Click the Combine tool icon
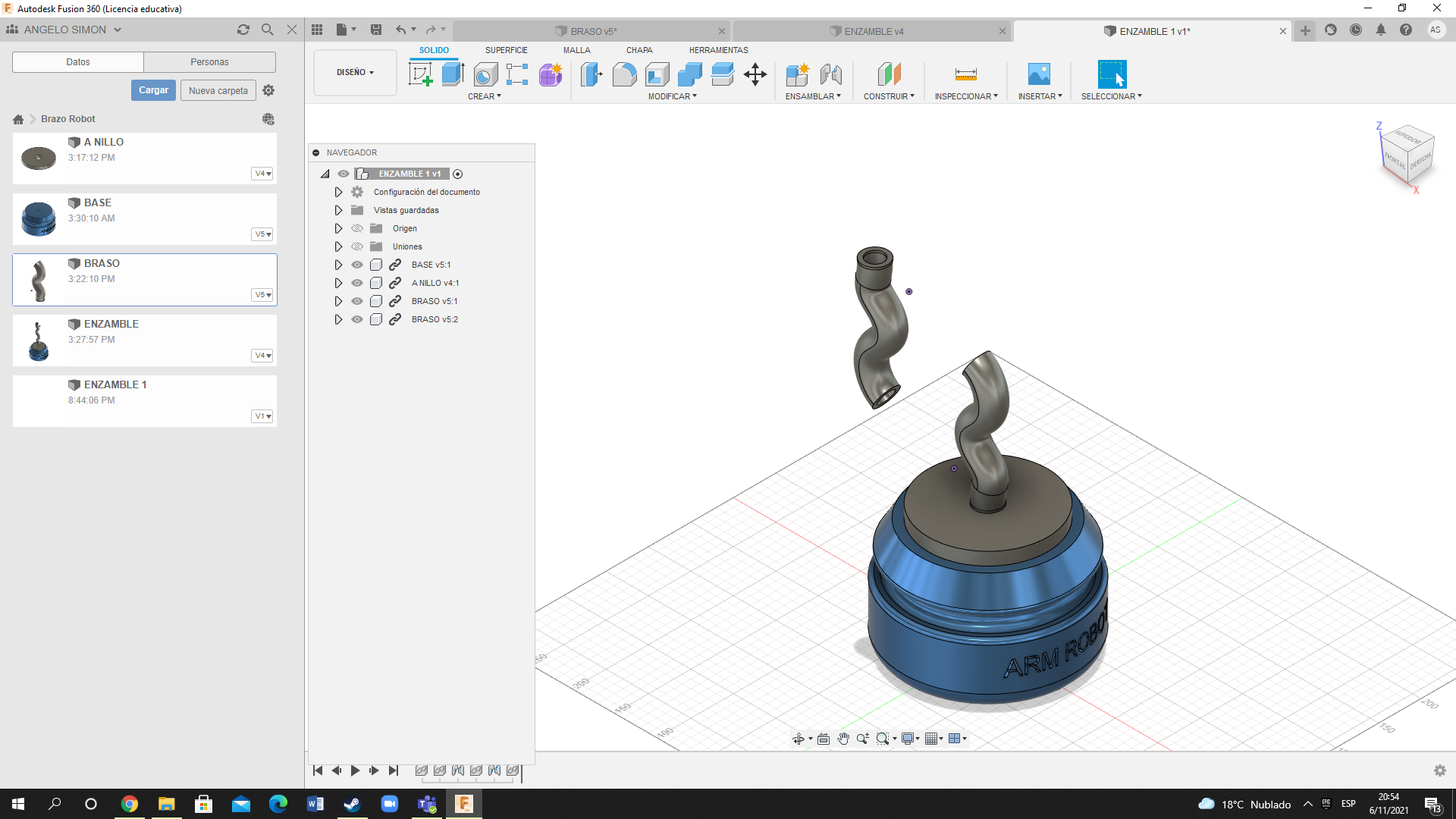This screenshot has height=819, width=1456. coord(689,74)
